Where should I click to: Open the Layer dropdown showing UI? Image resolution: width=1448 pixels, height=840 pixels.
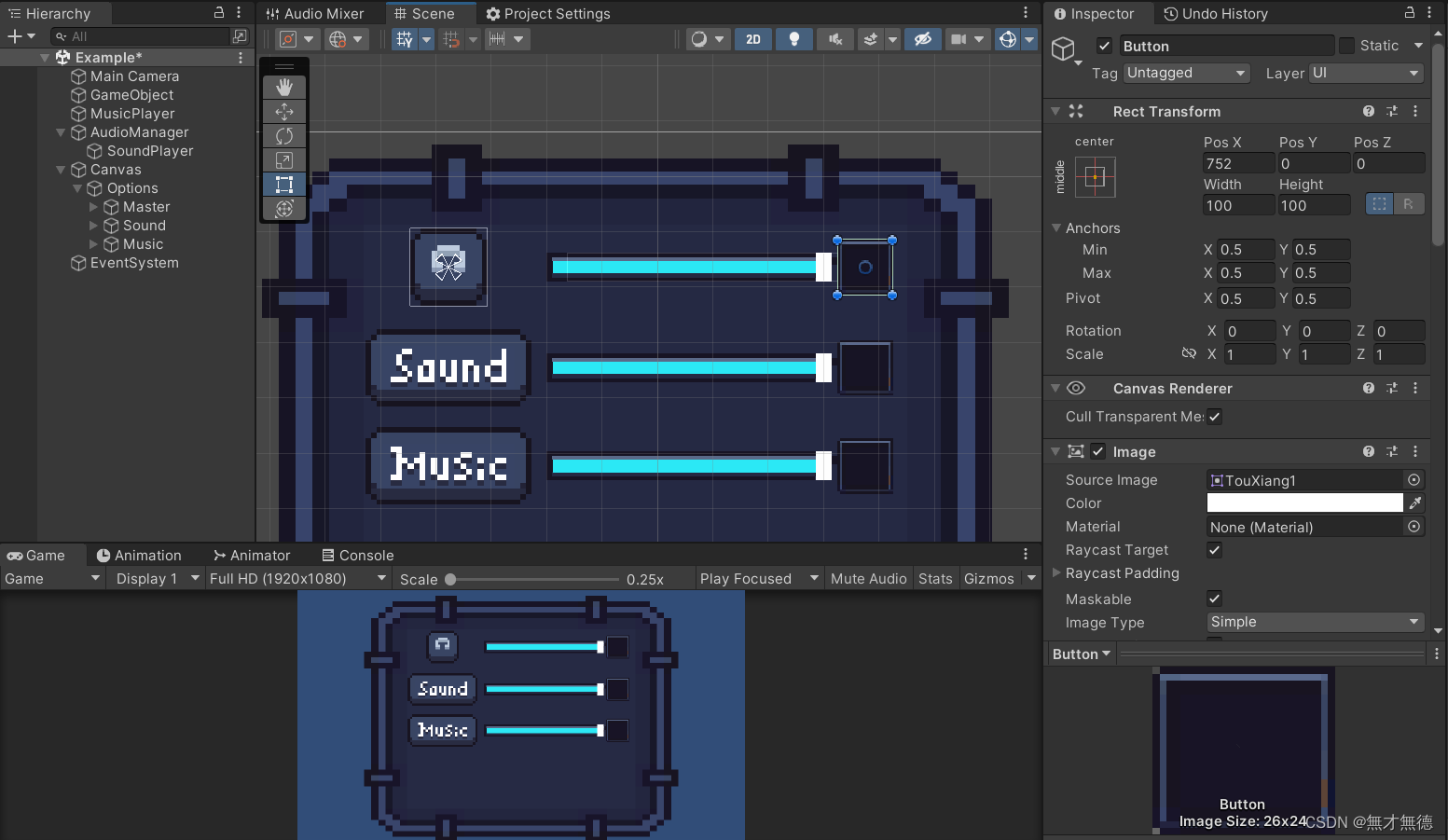click(1367, 73)
